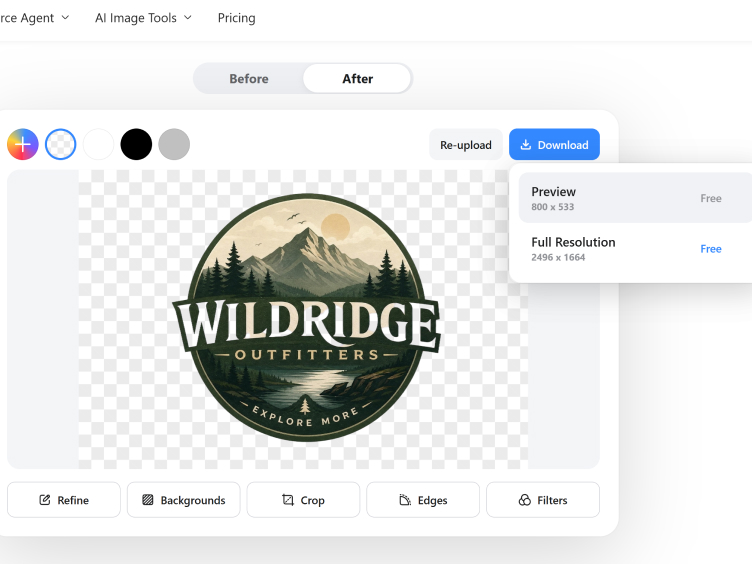Expand the Agent dropdown chevron
752x564 pixels.
pyautogui.click(x=65, y=18)
